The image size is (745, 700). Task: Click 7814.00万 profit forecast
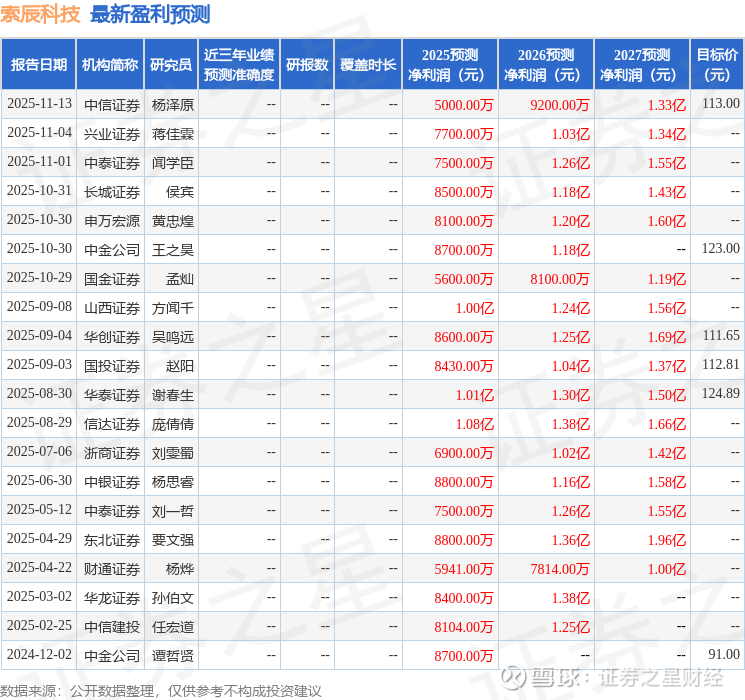pos(560,569)
